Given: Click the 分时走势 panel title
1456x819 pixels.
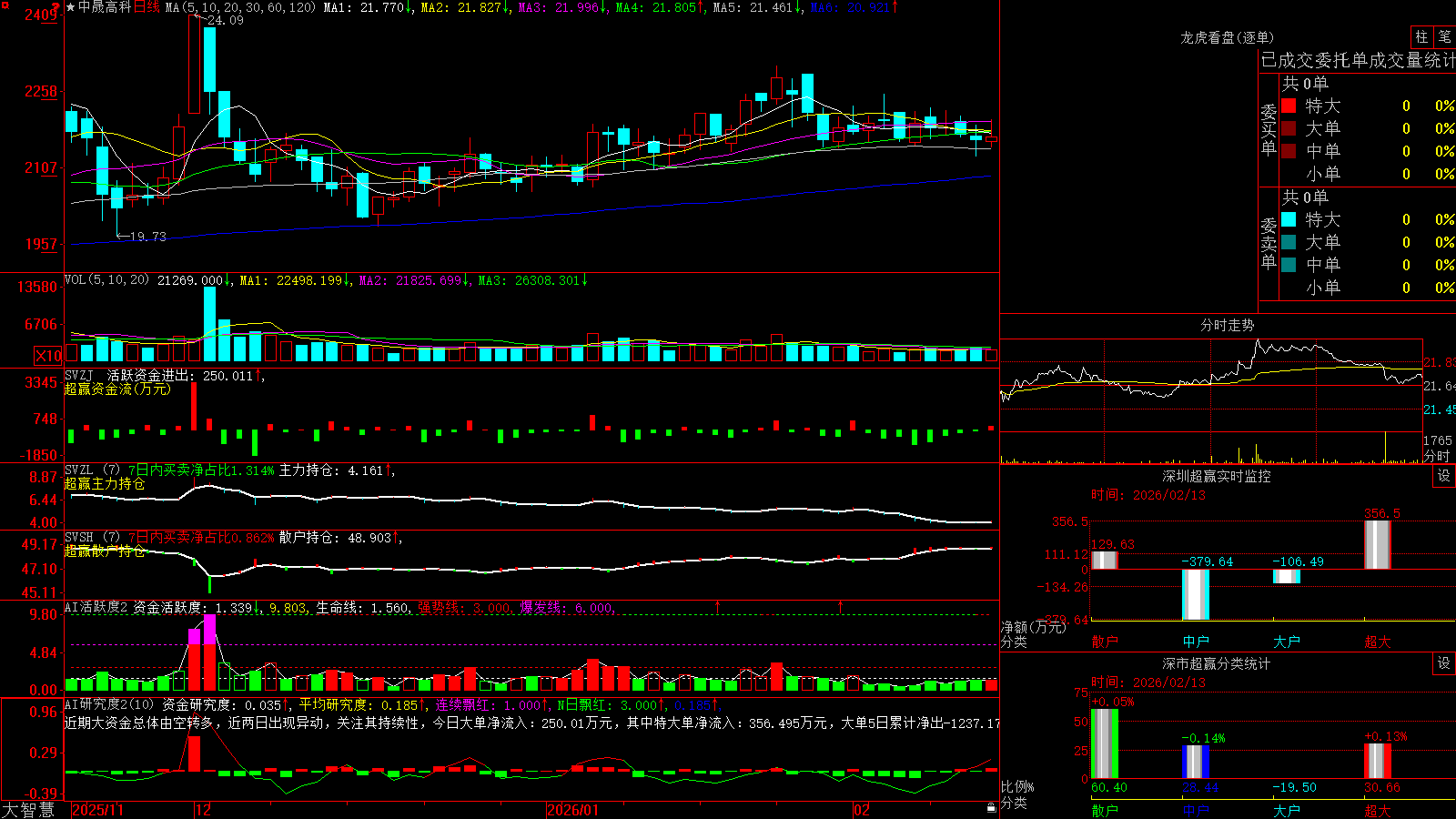Looking at the screenshot, I should pyautogui.click(x=1227, y=325).
